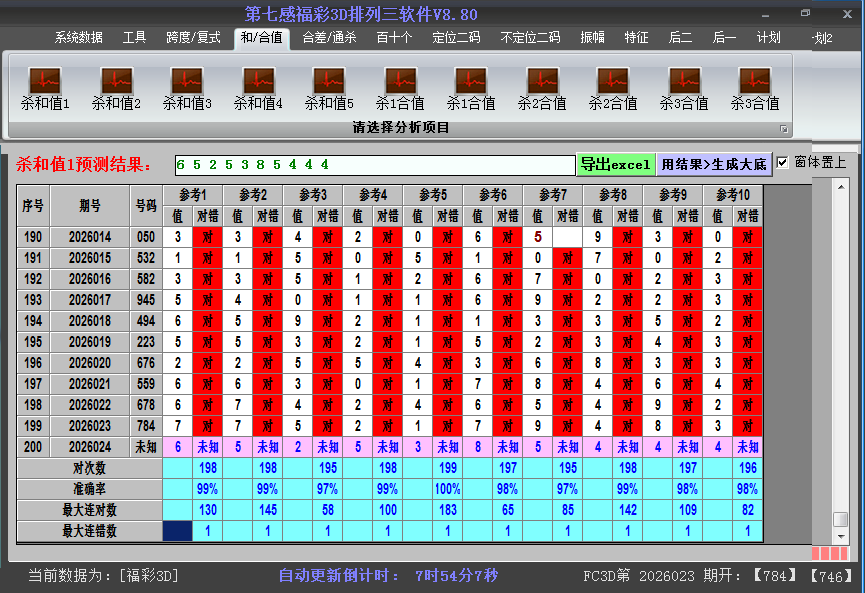The image size is (865, 593).
Task: Open the 系统数据 tab
Action: [x=79, y=38]
